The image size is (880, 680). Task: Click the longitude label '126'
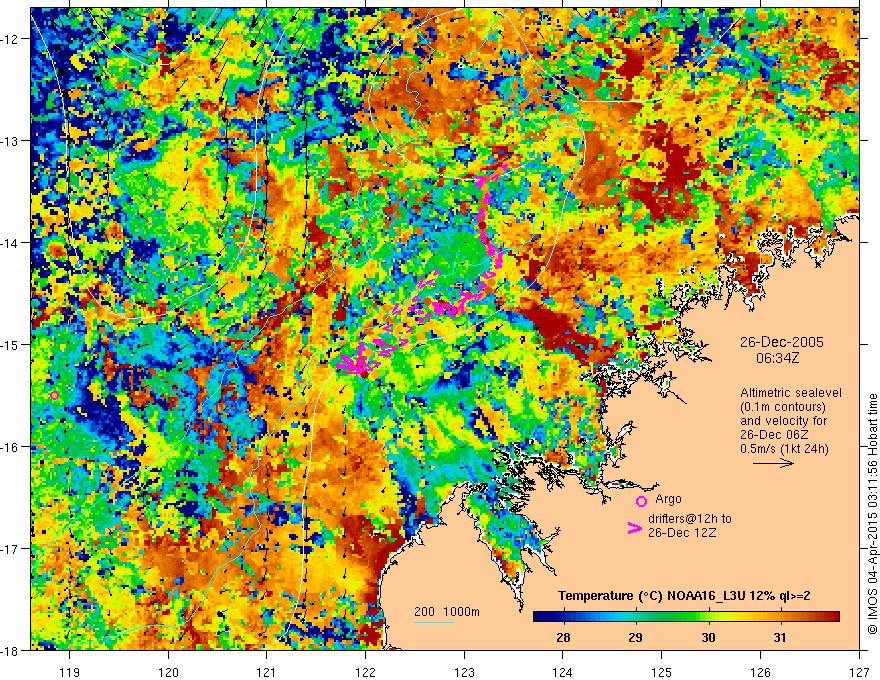760,672
